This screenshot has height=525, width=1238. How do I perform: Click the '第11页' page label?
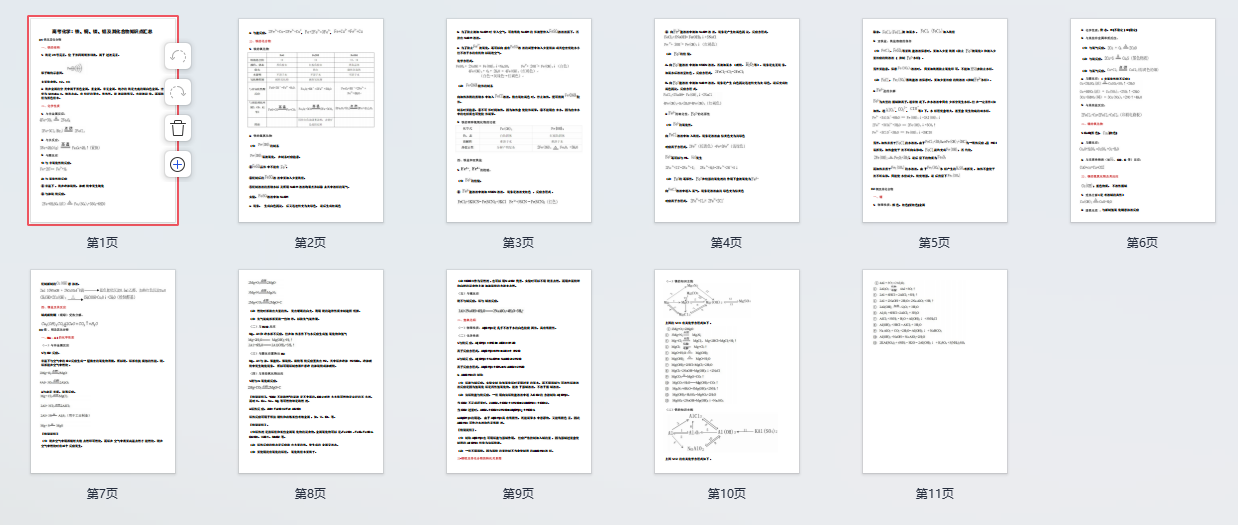934,494
